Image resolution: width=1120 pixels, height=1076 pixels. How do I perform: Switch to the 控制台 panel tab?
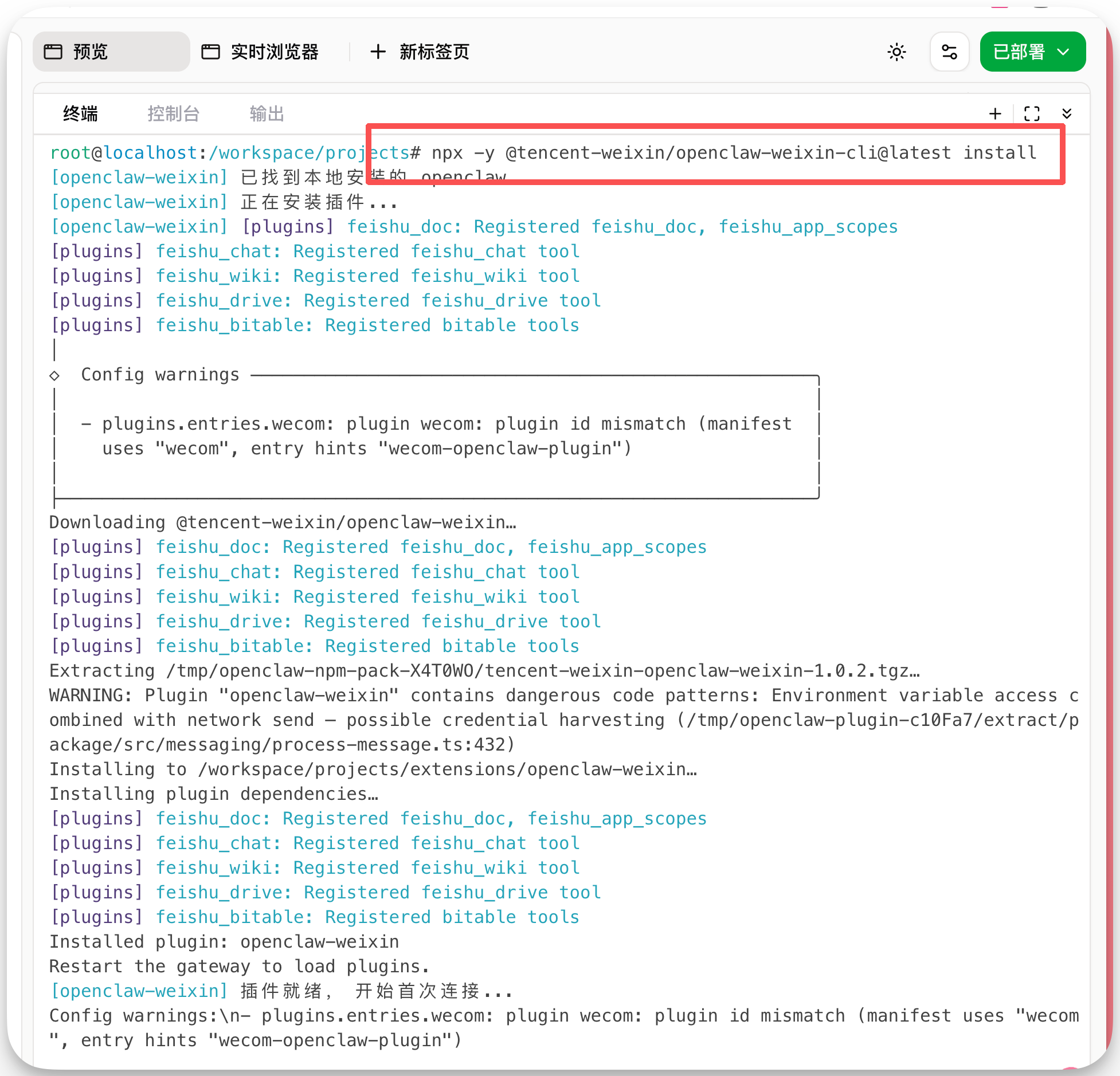[x=173, y=113]
